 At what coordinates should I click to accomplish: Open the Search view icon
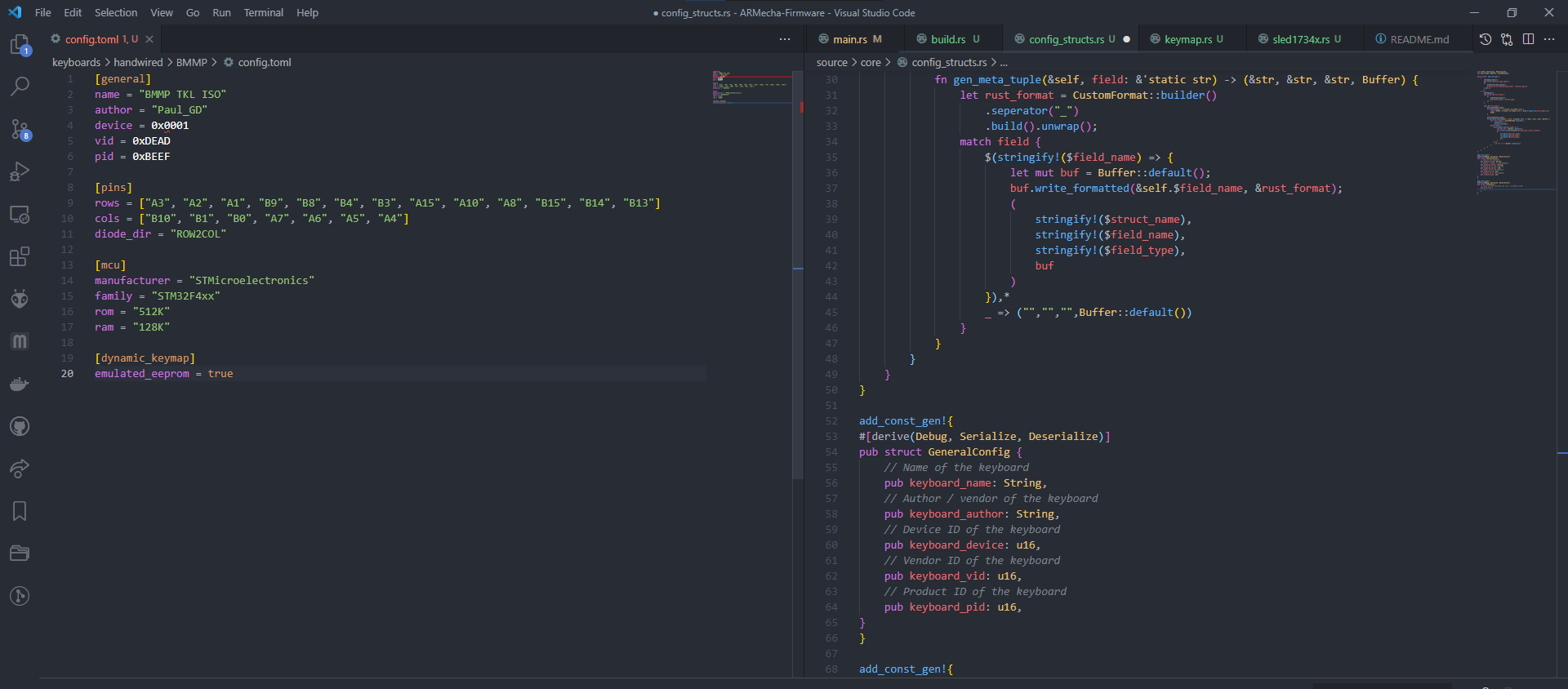tap(20, 87)
